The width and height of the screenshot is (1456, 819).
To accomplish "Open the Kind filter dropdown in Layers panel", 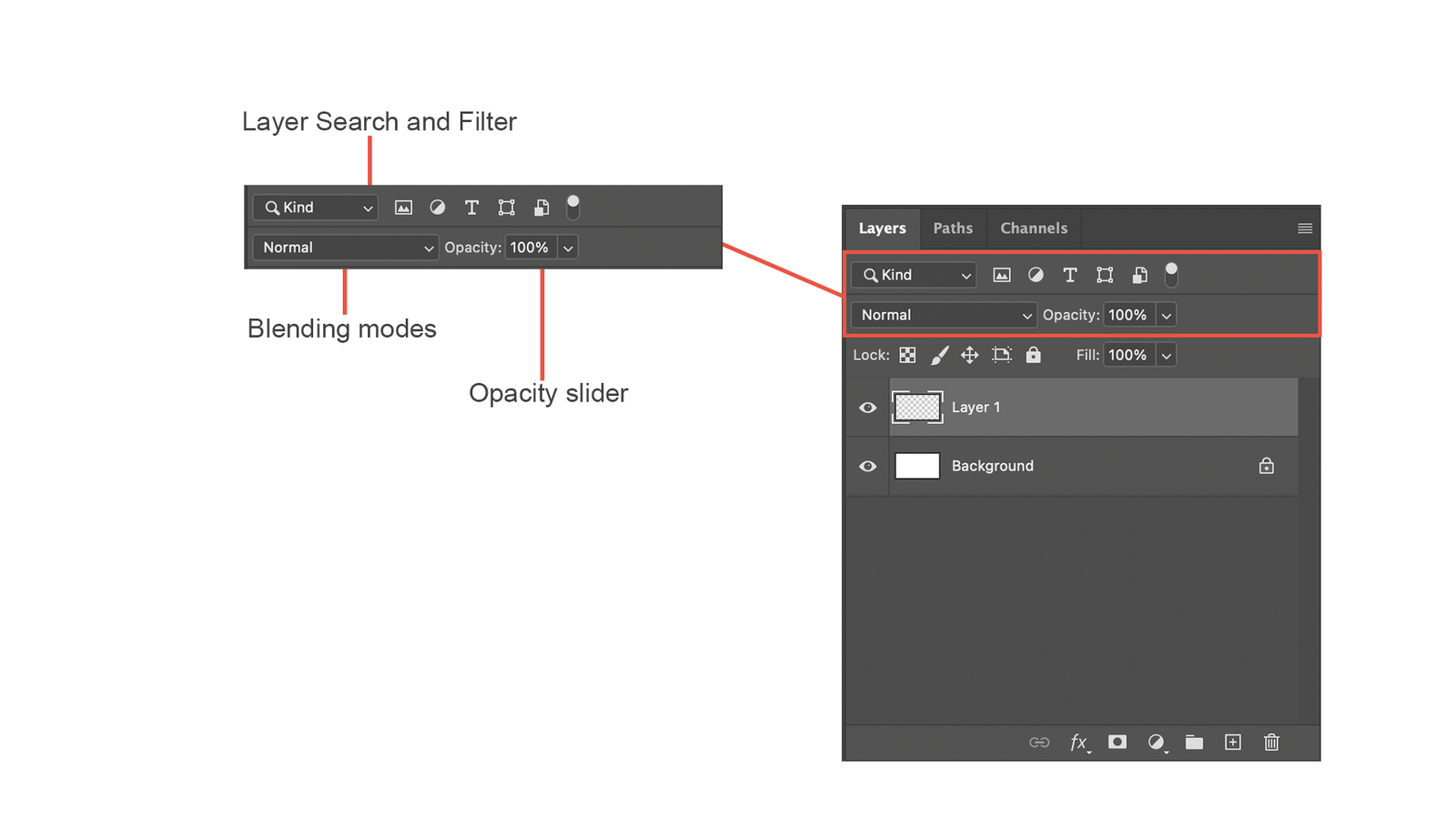I will point(914,275).
